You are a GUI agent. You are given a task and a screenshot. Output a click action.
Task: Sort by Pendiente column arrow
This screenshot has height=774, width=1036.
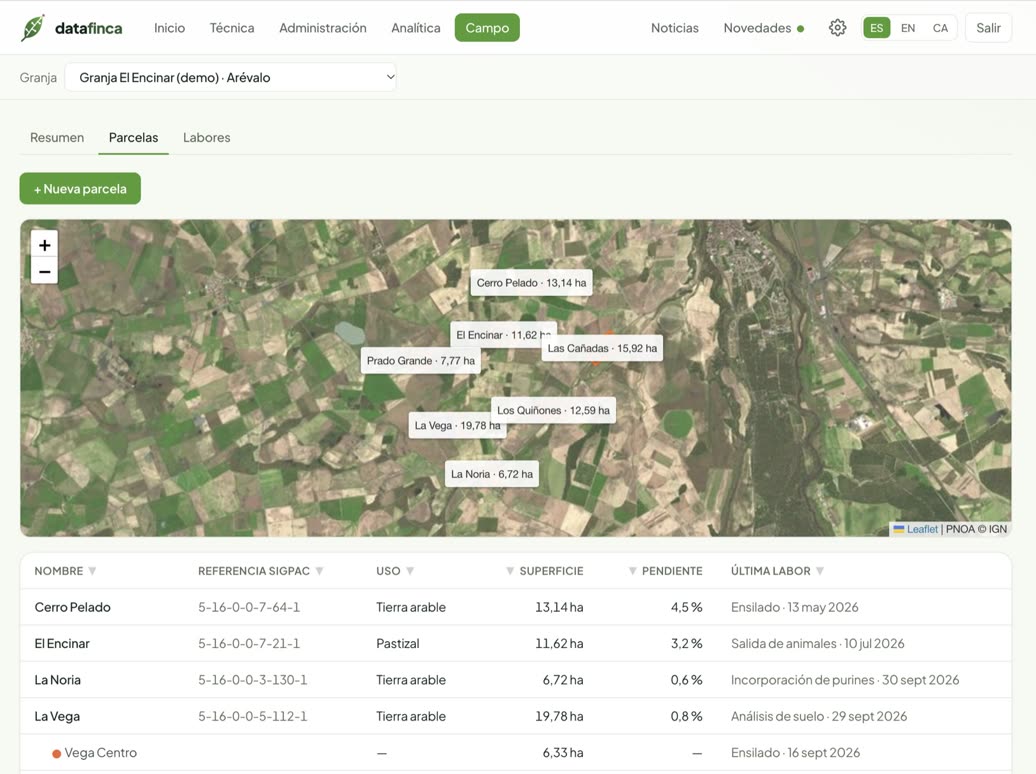(x=632, y=571)
